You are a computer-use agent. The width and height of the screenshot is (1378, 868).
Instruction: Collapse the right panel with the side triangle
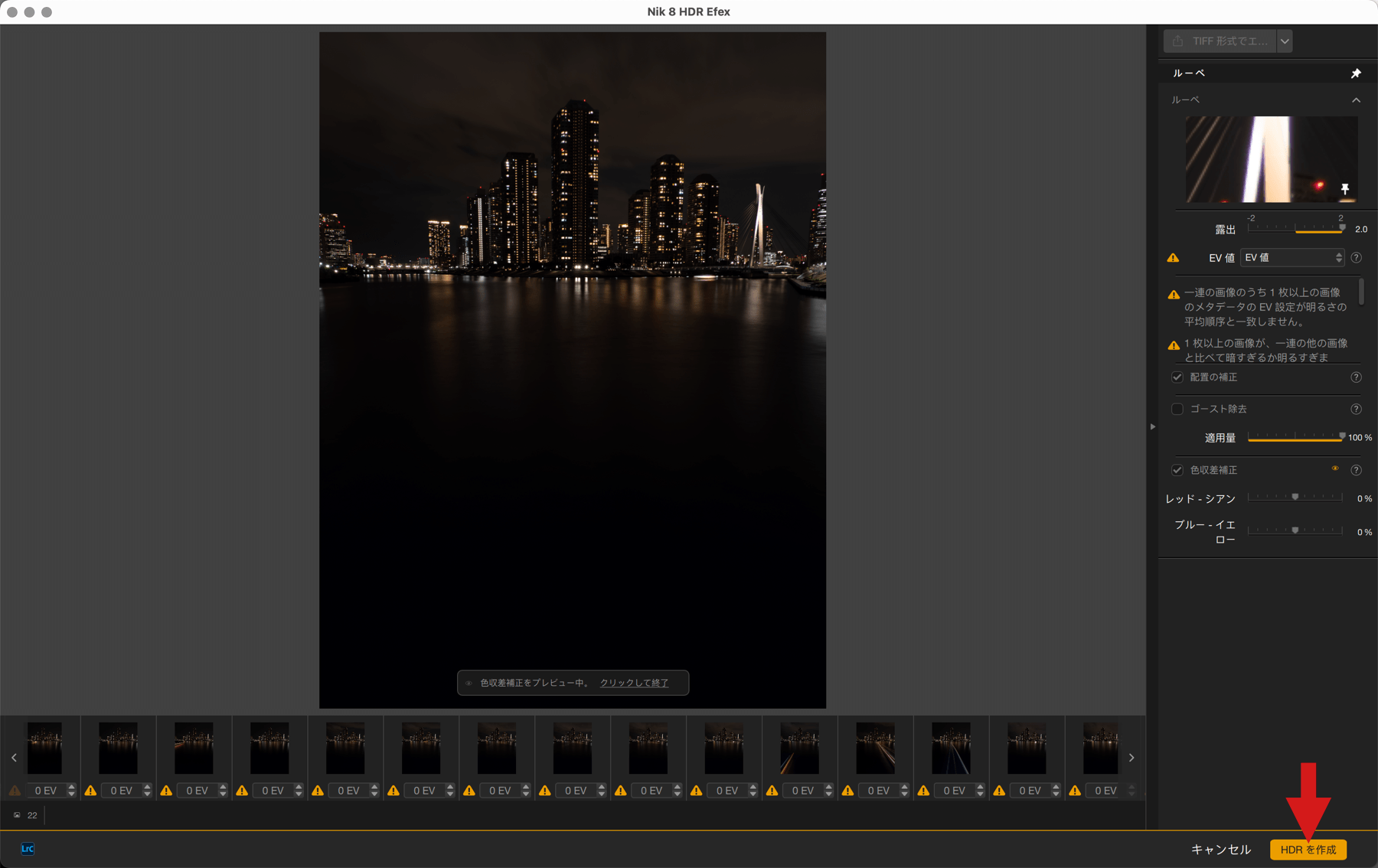1152,427
